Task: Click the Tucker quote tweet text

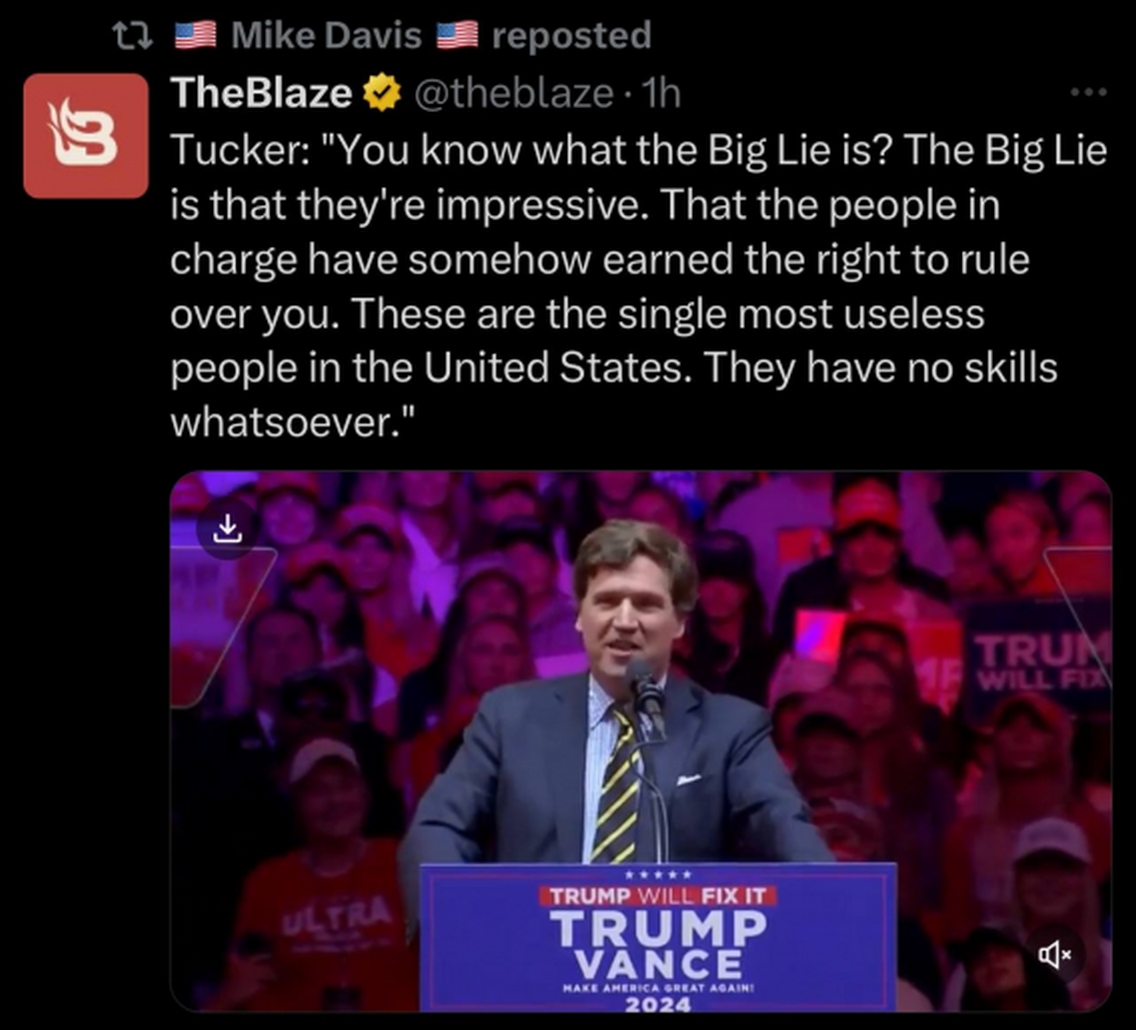Action: click(x=639, y=286)
